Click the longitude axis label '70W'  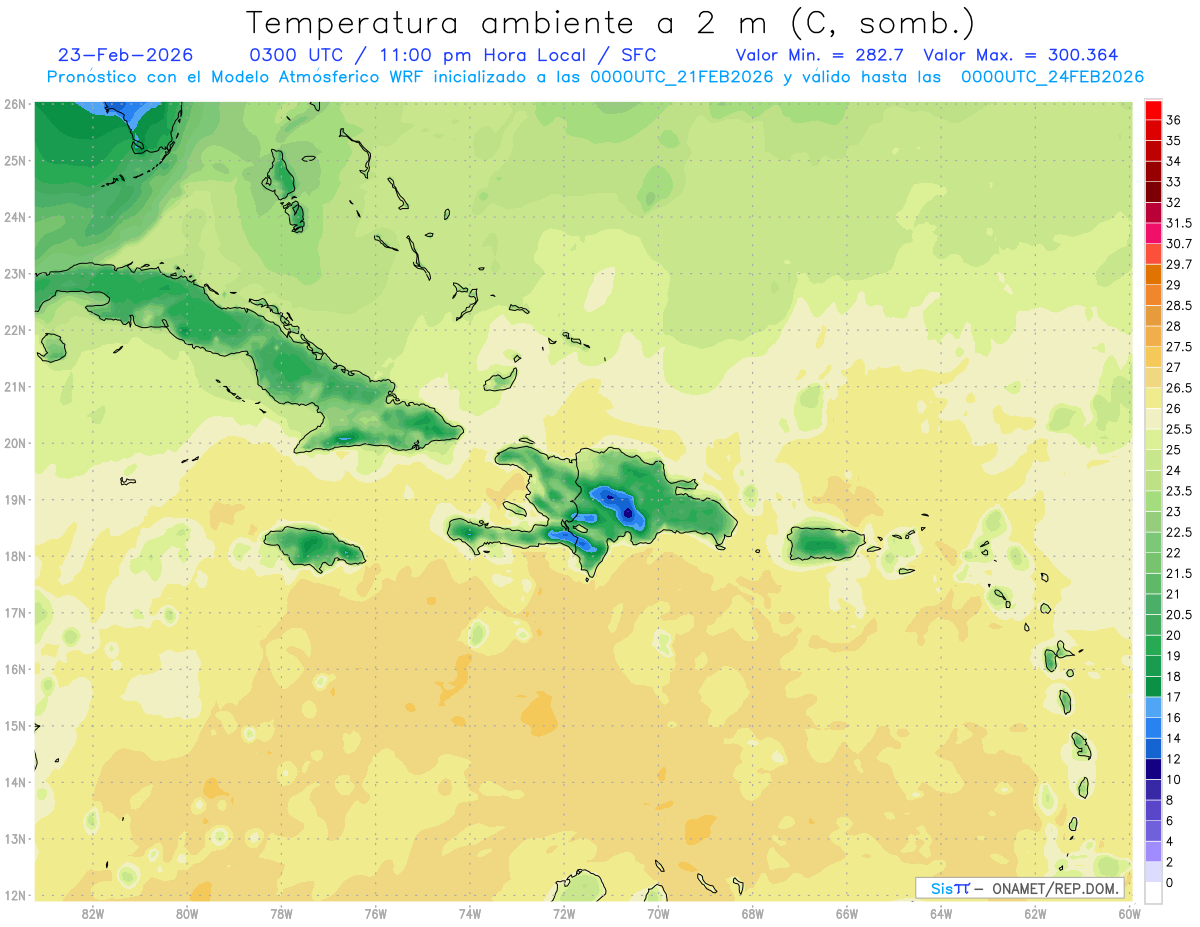click(x=658, y=913)
